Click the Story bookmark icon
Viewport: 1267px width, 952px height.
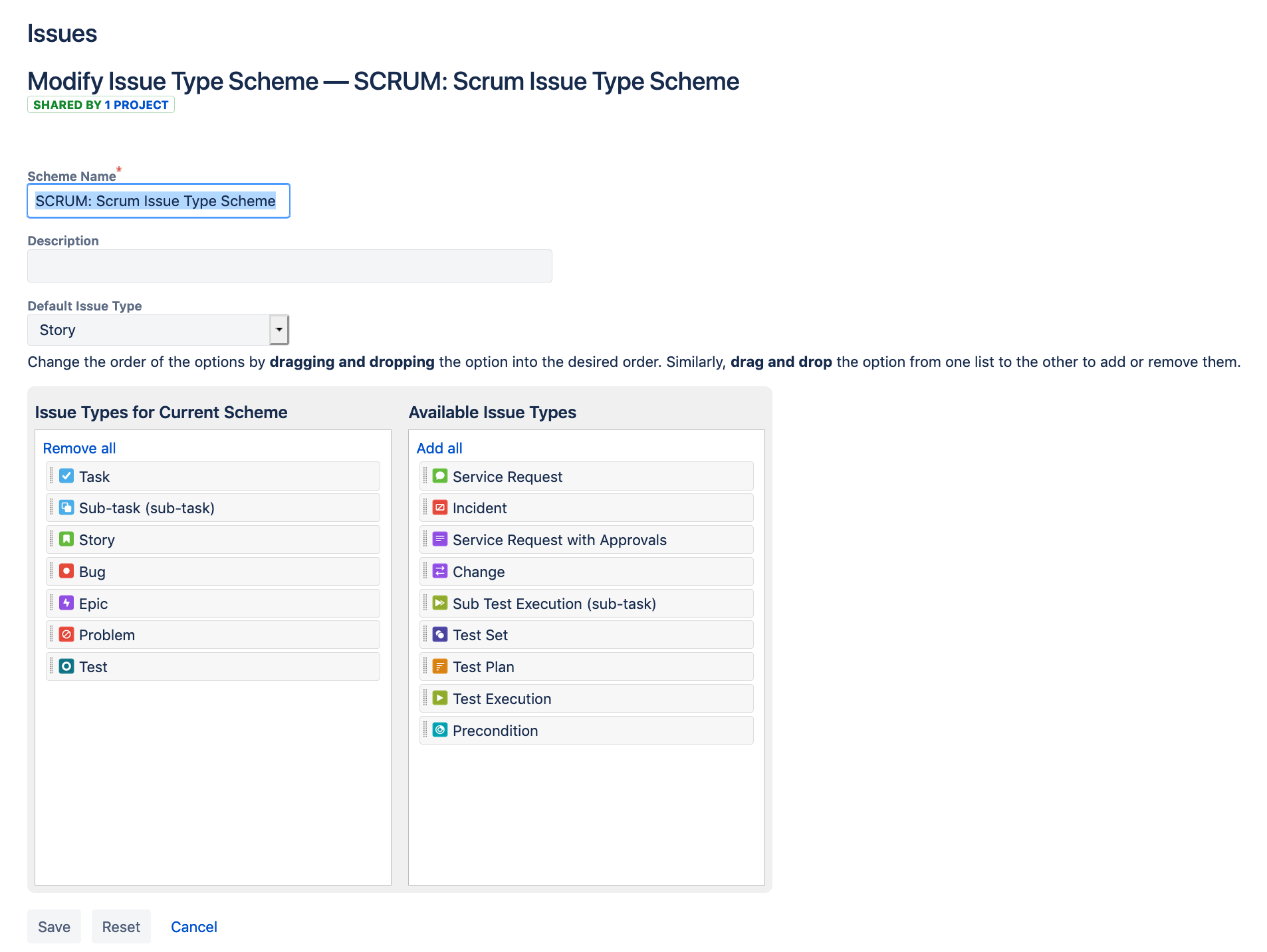[66, 539]
